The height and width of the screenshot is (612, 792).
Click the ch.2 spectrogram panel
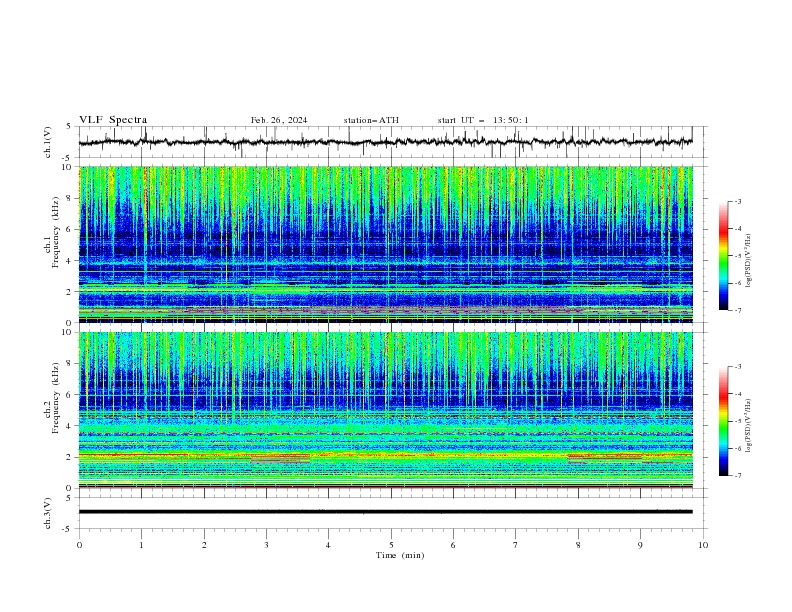coord(385,410)
